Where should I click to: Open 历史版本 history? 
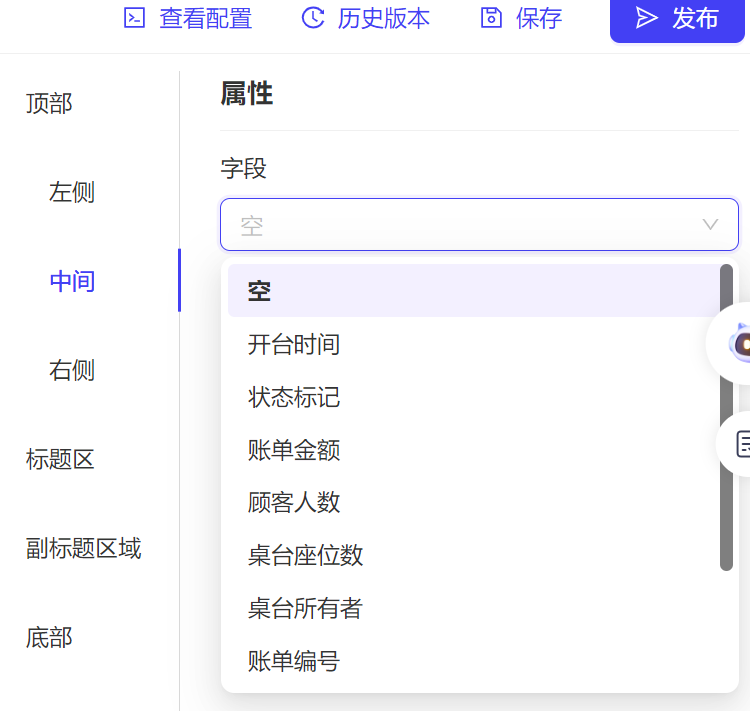(x=366, y=18)
